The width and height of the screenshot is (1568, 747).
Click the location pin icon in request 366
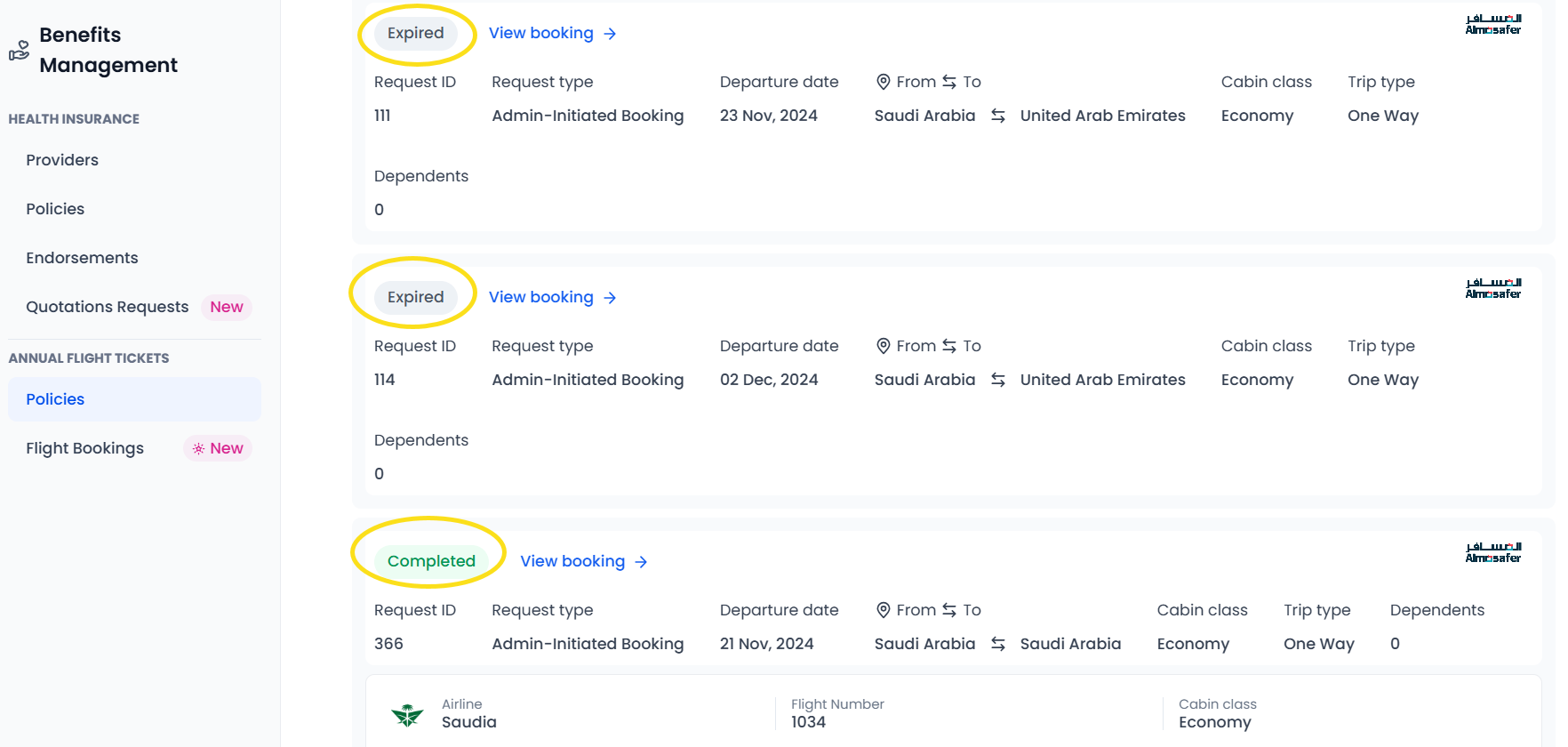tap(883, 610)
